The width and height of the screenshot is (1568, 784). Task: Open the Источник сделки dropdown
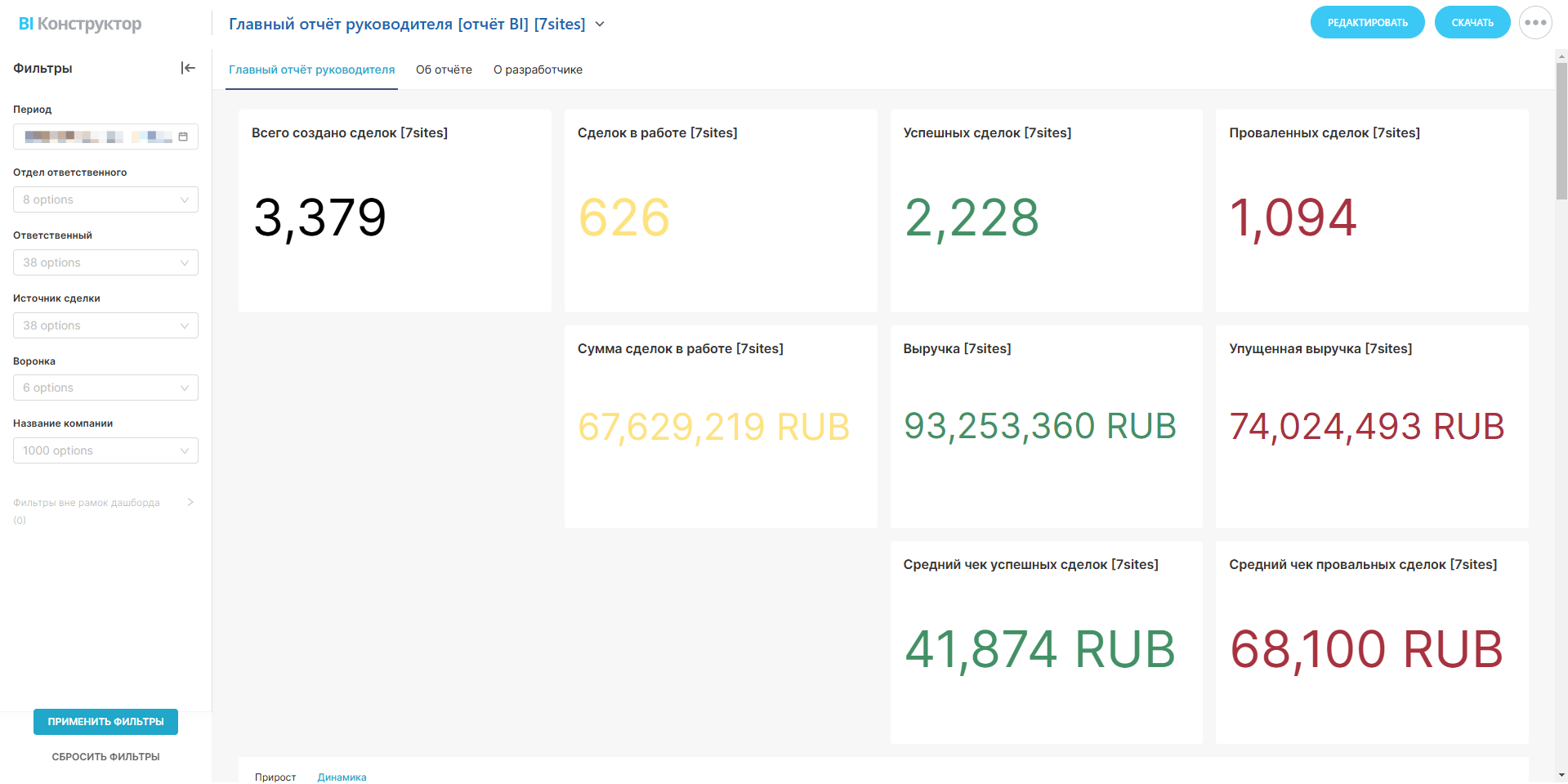(105, 325)
